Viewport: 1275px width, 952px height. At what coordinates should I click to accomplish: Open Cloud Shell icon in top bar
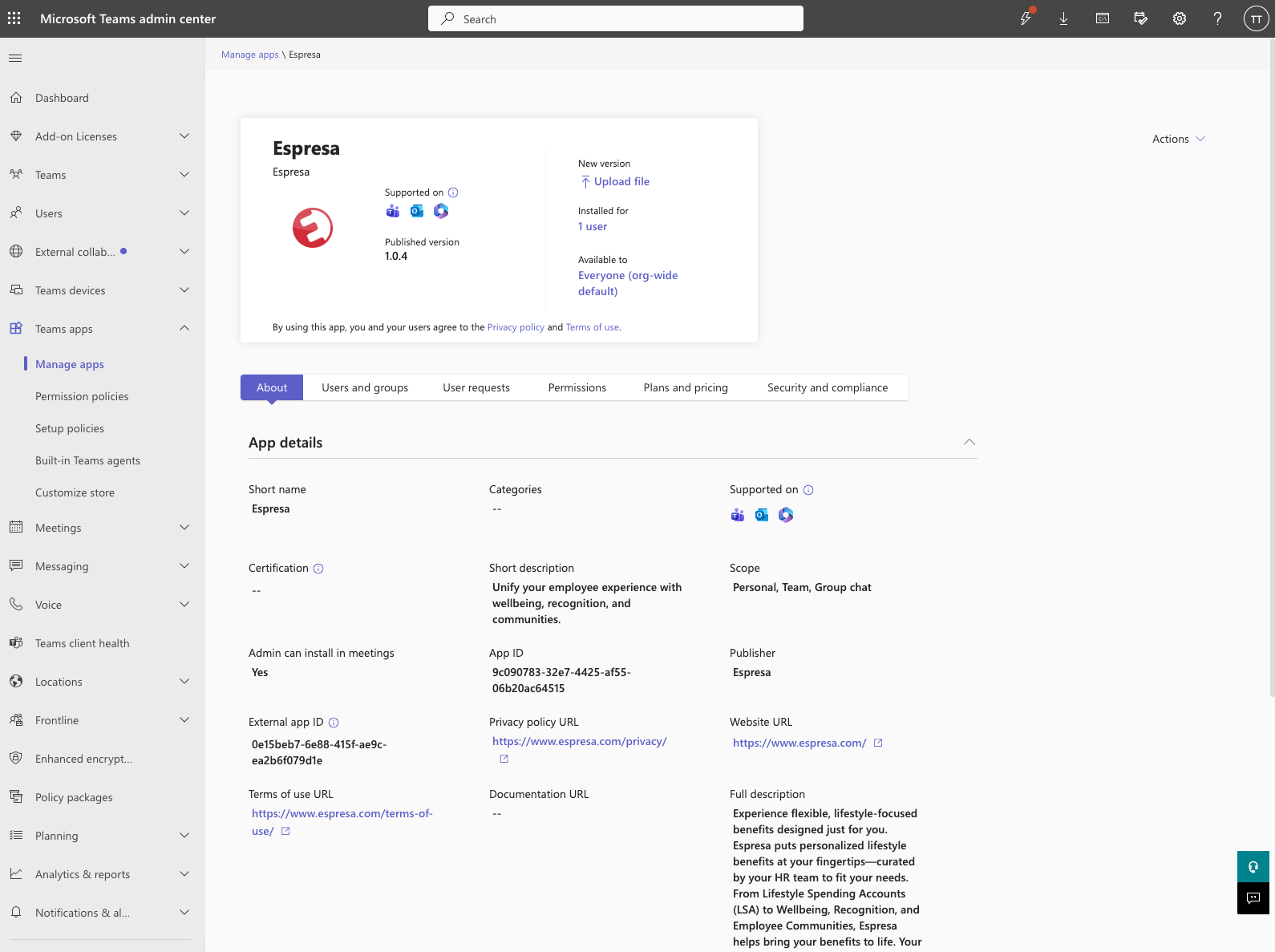click(x=1103, y=18)
